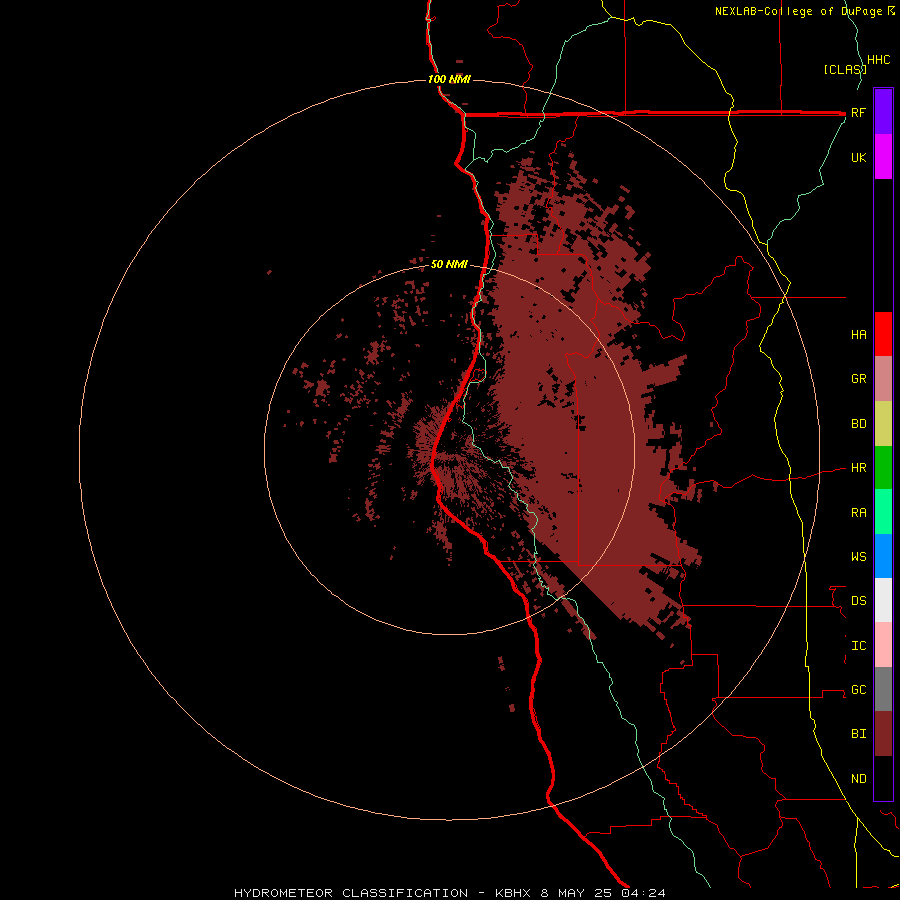900x900 pixels.
Task: Click the red HA legend color swatch
Action: tap(883, 334)
